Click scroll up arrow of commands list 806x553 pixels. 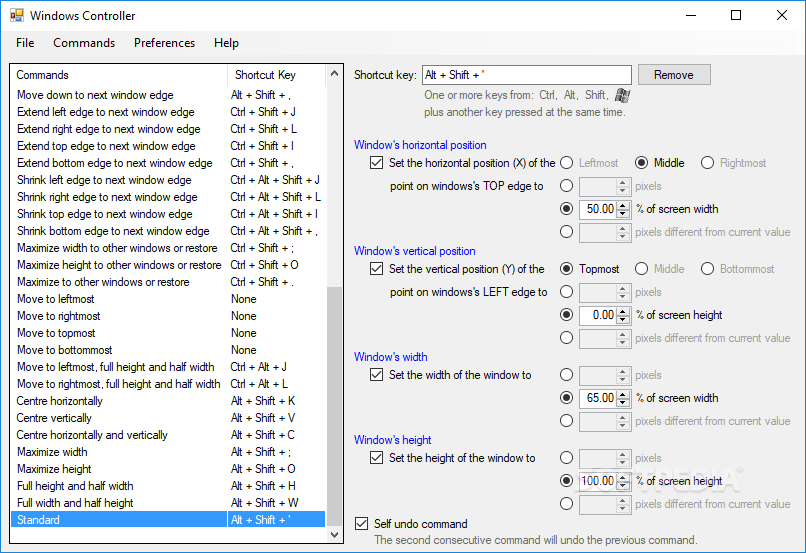coord(334,73)
